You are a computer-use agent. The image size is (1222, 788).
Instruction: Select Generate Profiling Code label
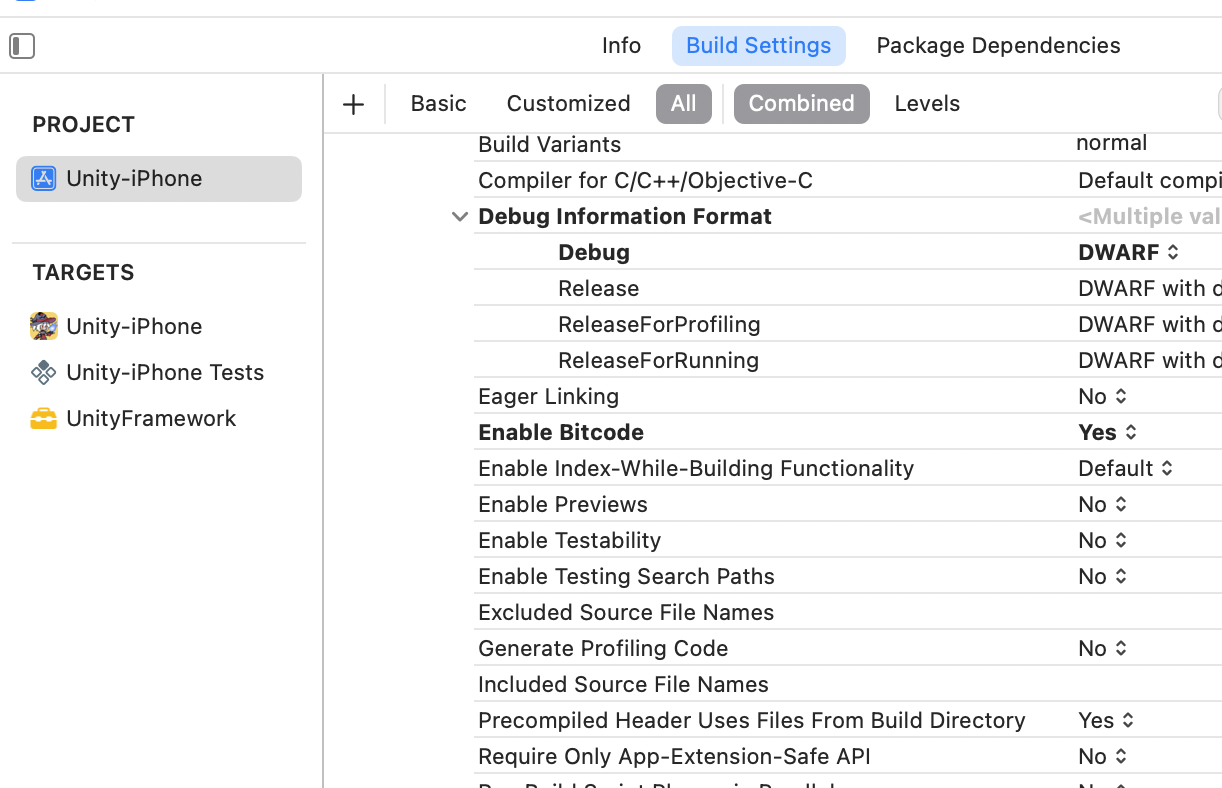603,648
